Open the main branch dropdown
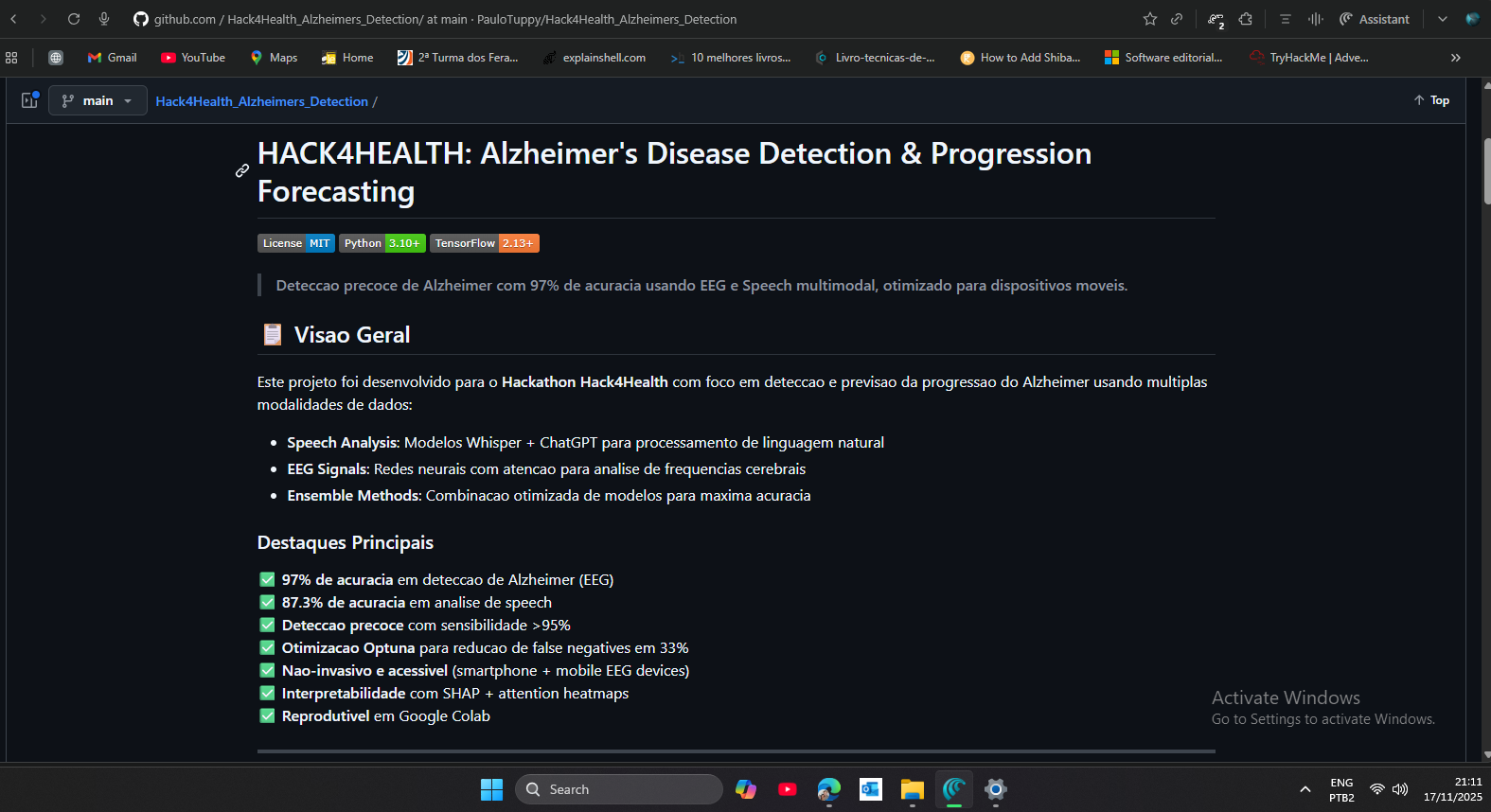 point(98,100)
